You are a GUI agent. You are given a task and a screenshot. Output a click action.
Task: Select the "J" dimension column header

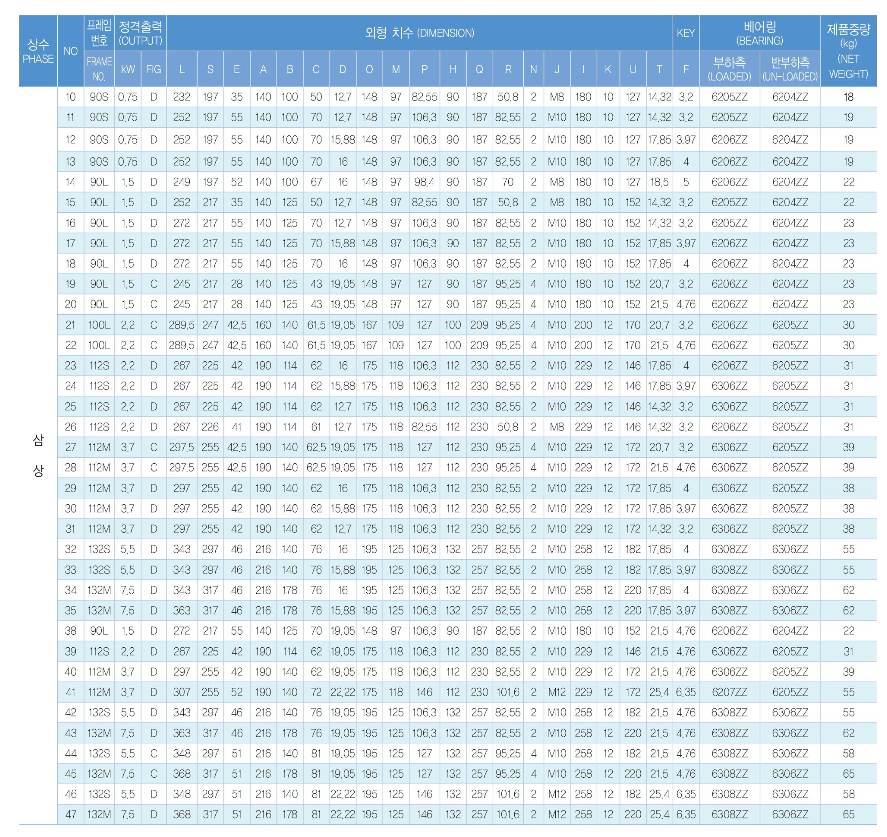point(557,68)
